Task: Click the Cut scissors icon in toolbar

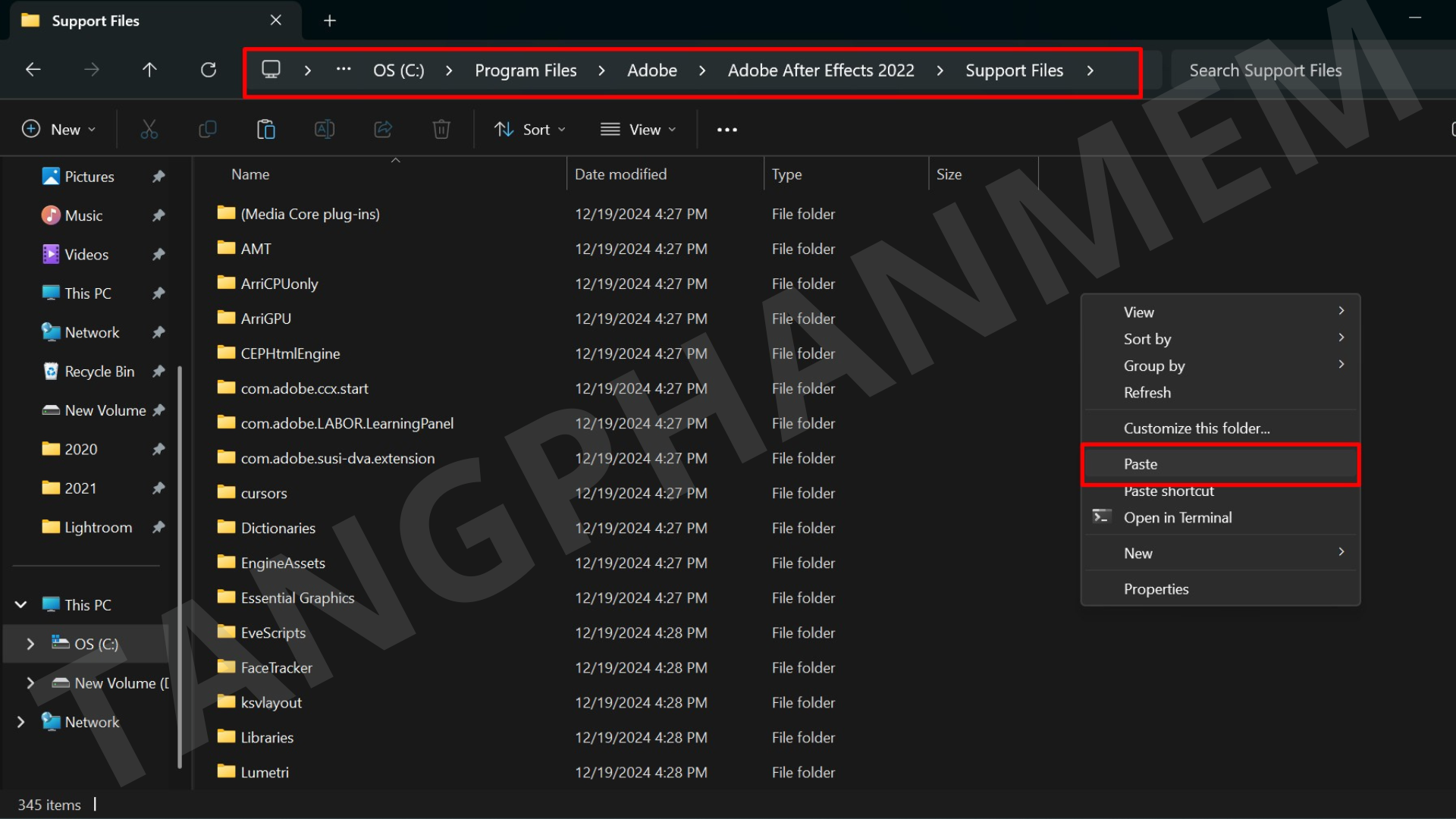Action: (149, 130)
